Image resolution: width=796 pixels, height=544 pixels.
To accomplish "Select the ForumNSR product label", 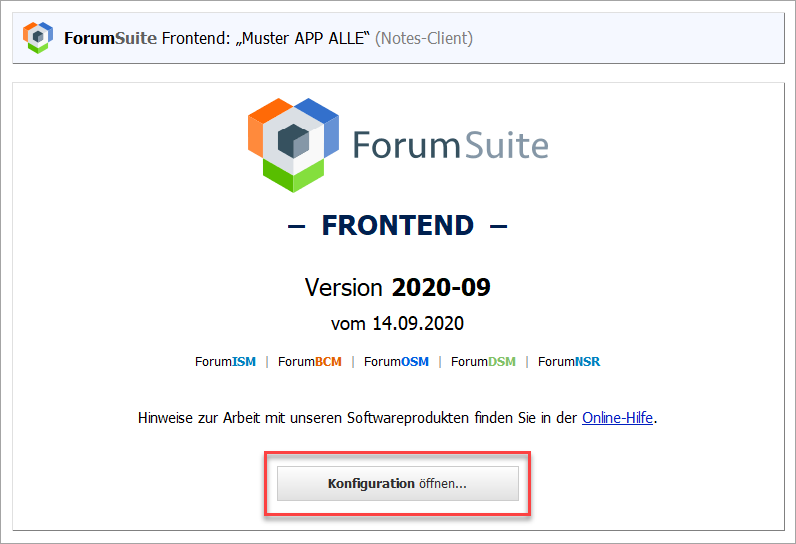I will (x=569, y=362).
